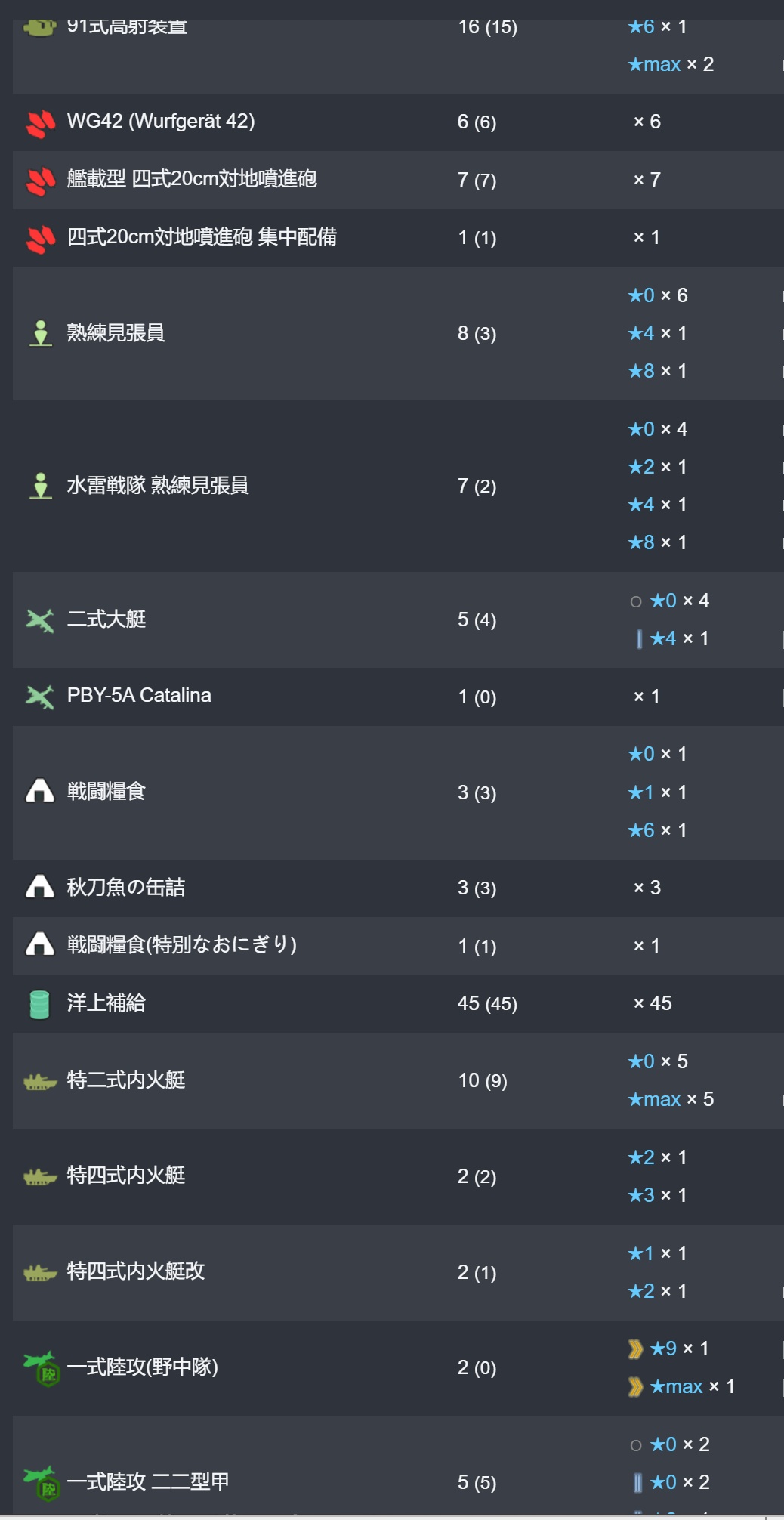Click the 洋上補給 count 45 (45)
The height and width of the screenshot is (1520, 784).
pos(487,1004)
